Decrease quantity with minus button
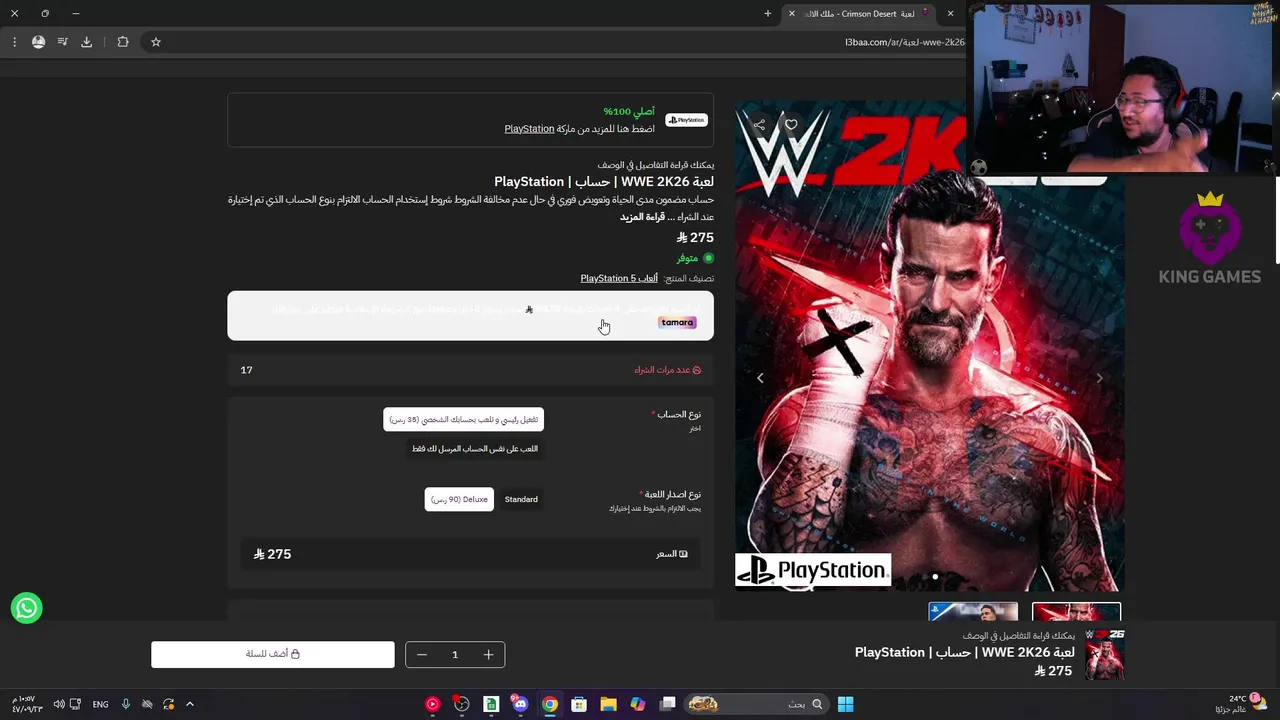Image resolution: width=1280 pixels, height=720 pixels. click(422, 655)
